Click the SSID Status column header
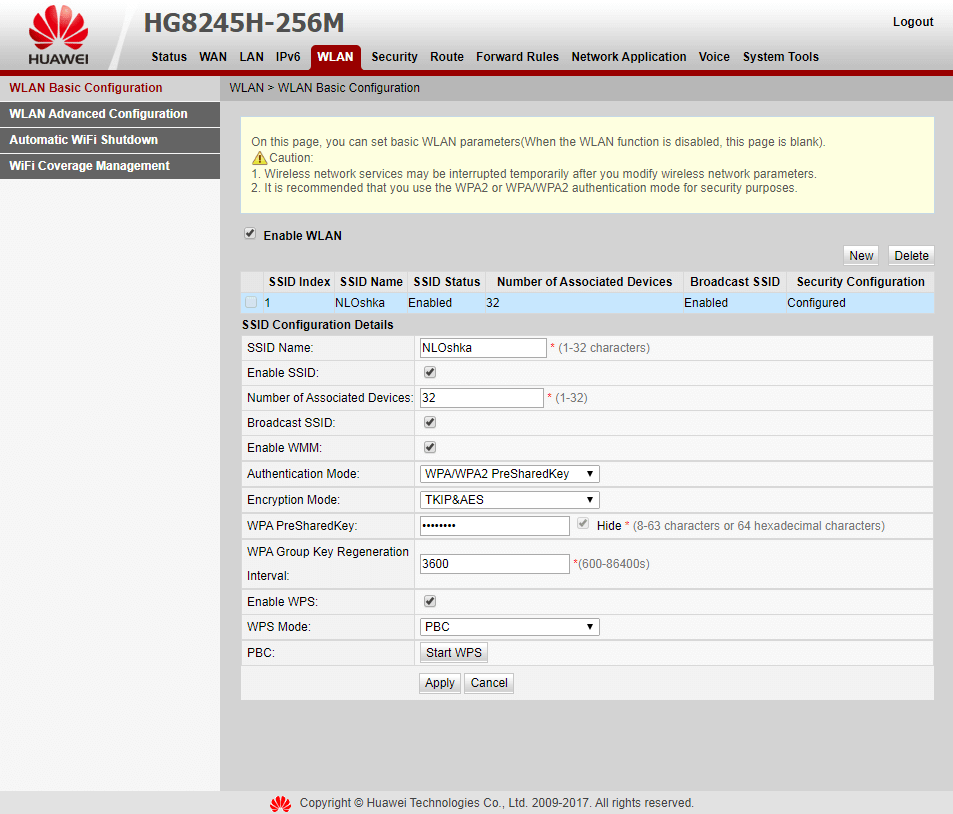The image size is (953, 814). tap(447, 282)
